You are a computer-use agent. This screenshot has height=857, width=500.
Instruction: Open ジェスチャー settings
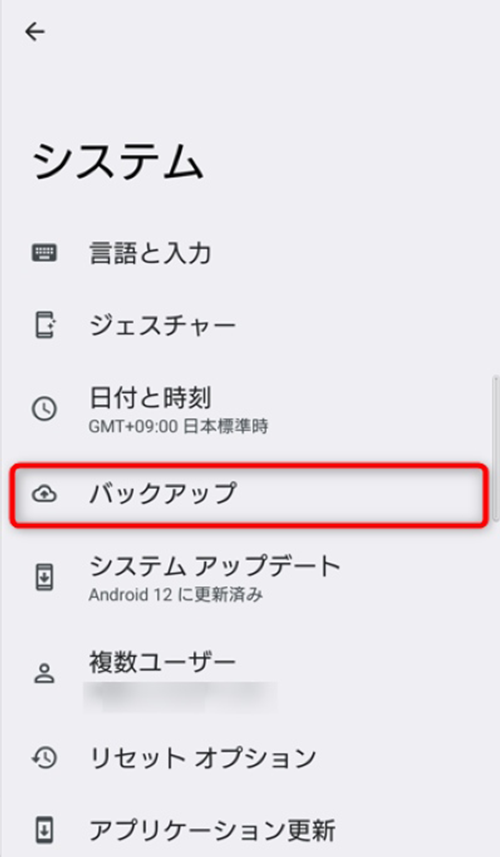click(250, 325)
